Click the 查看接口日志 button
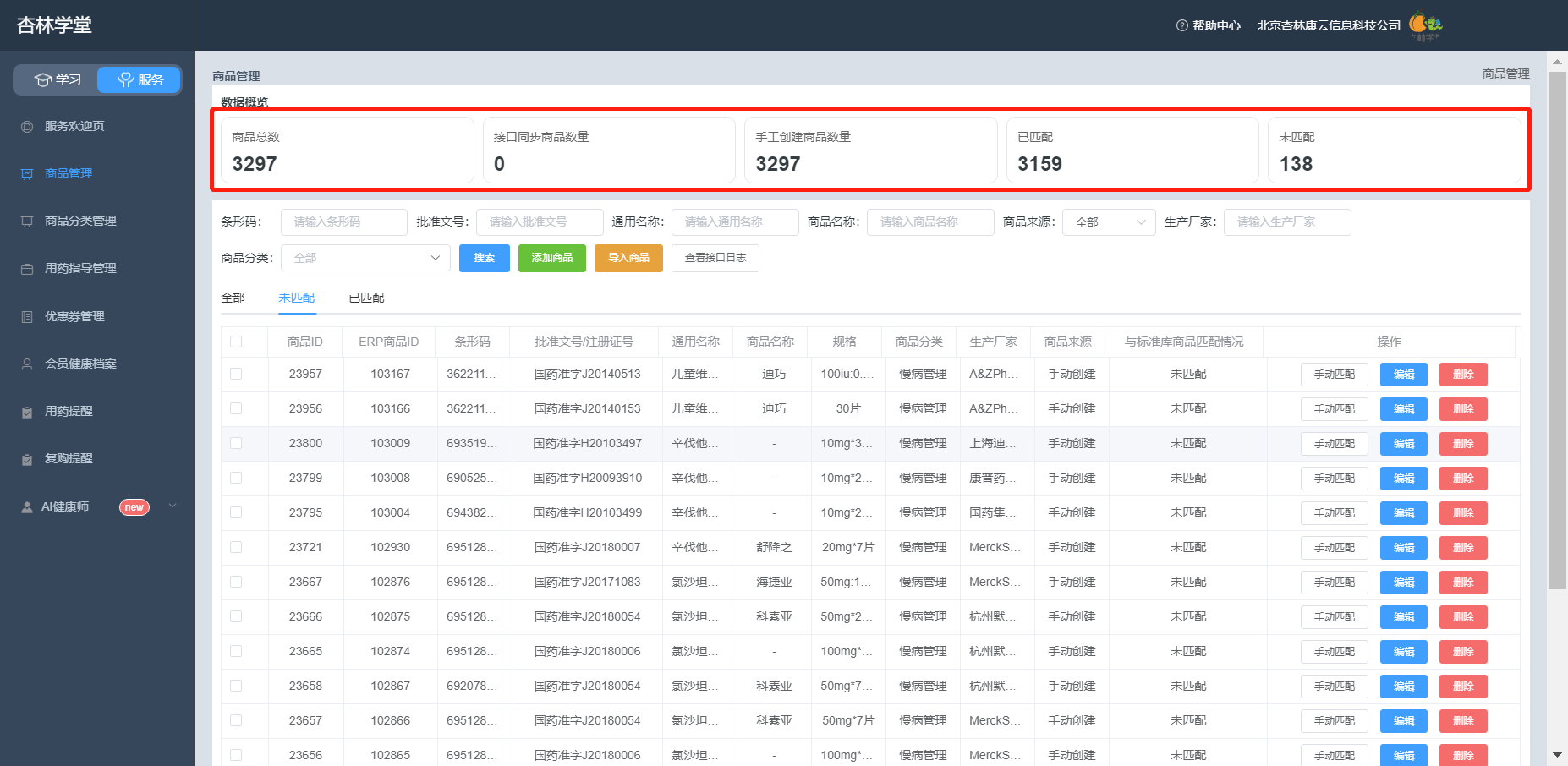Screen dimensions: 1568x766 pos(715,258)
